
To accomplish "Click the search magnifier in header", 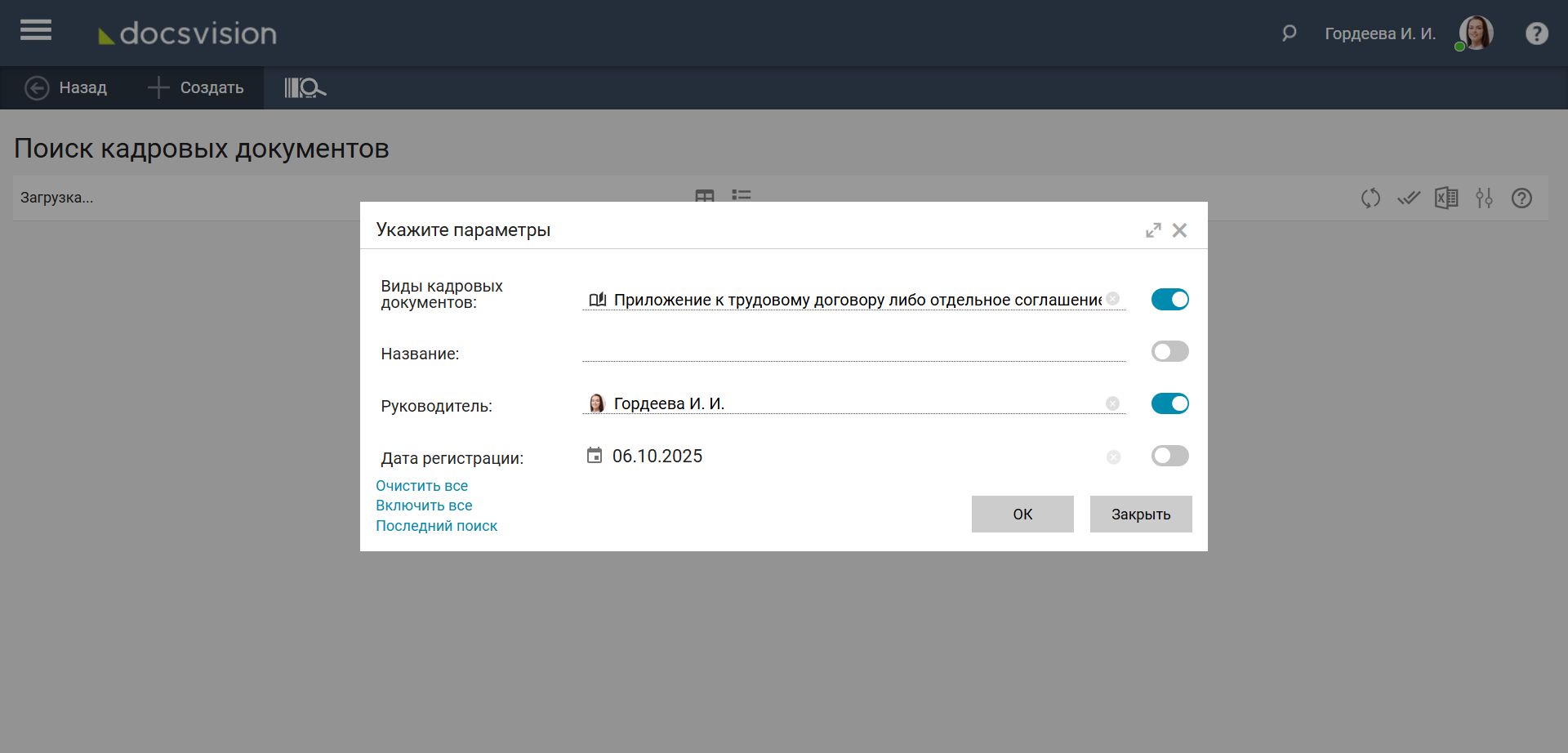I will [x=1289, y=33].
